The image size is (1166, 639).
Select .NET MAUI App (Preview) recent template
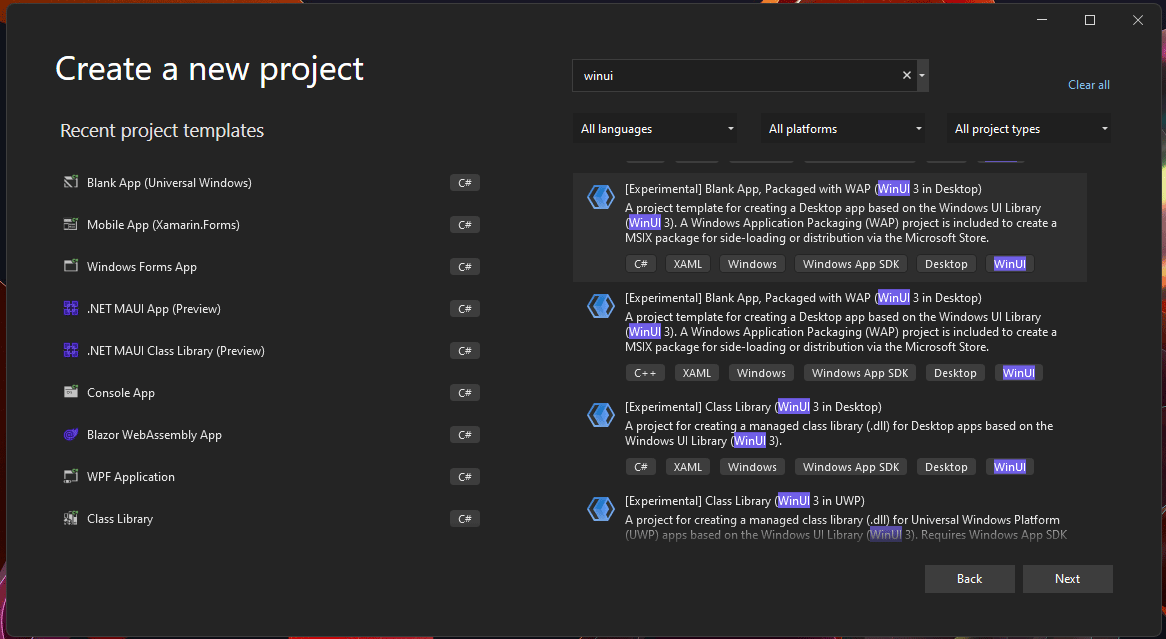pyautogui.click(x=153, y=309)
